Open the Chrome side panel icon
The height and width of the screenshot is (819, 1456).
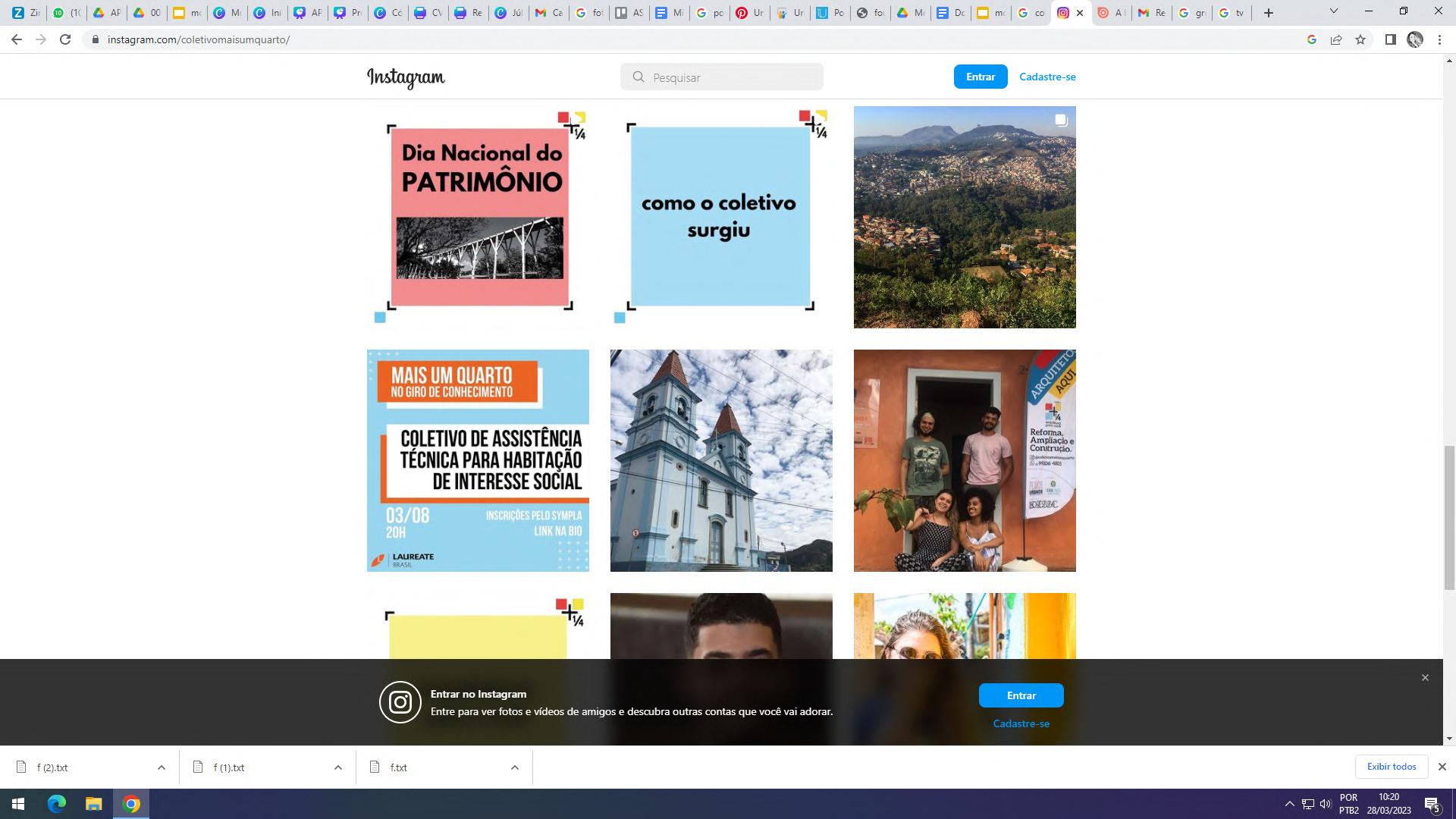[1390, 39]
